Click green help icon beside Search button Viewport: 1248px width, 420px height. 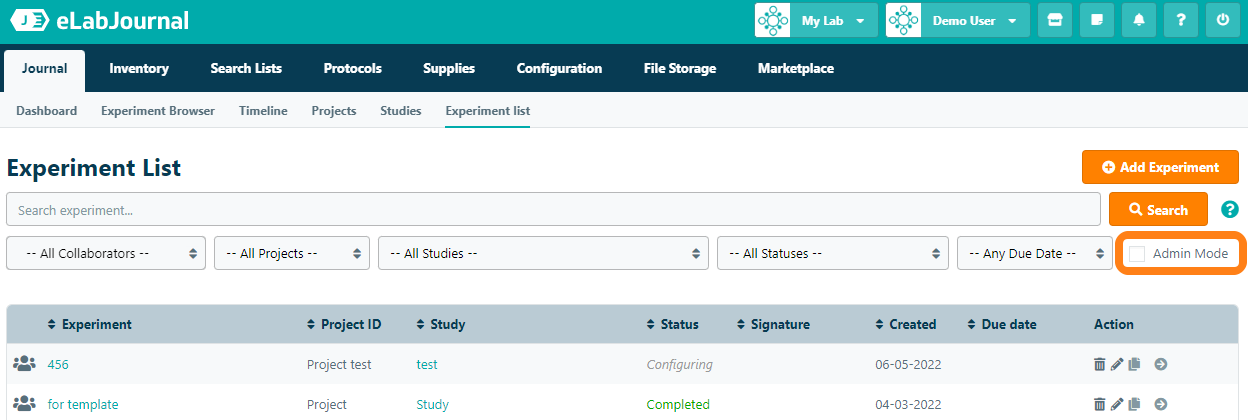tap(1230, 210)
